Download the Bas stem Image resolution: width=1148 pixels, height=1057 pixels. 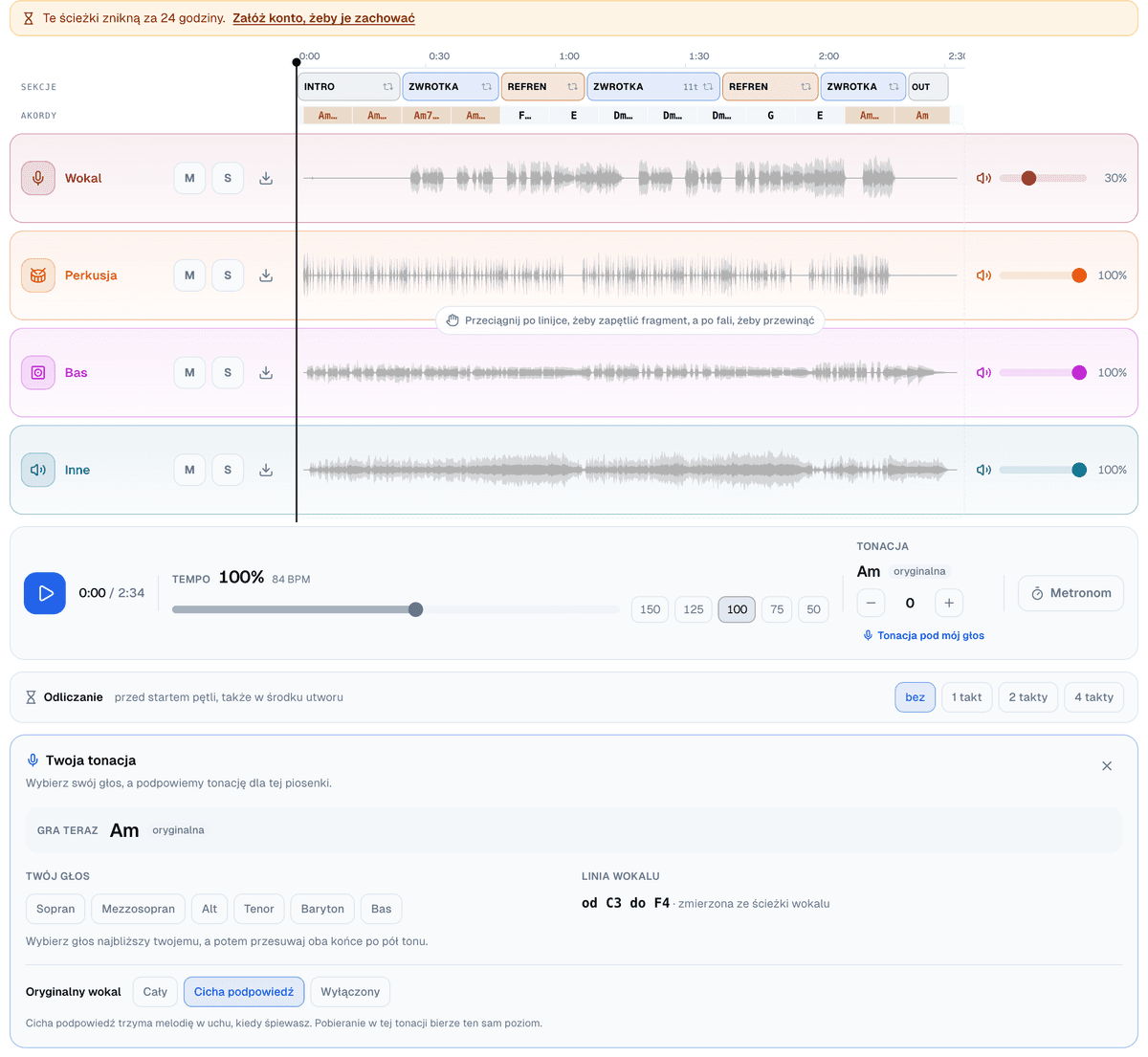(x=266, y=373)
